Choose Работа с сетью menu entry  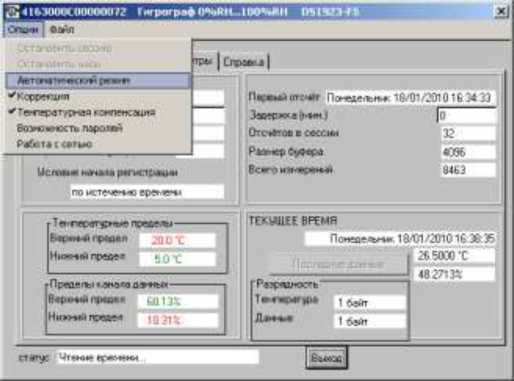pos(98,144)
